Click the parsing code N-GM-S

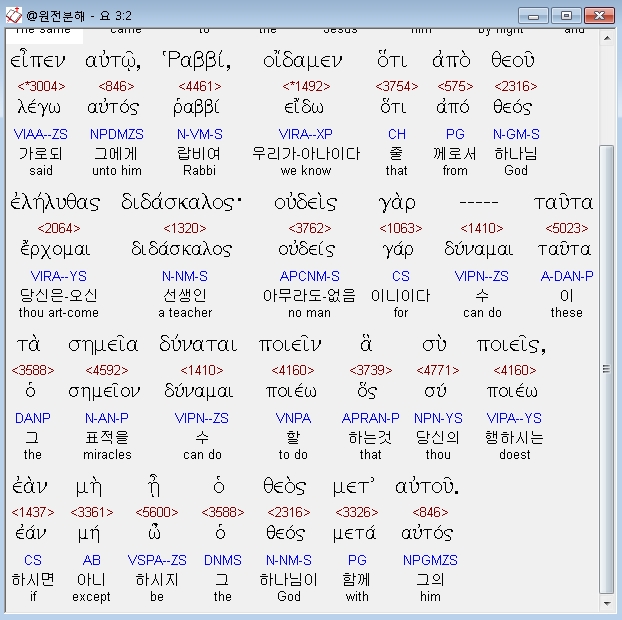point(516,134)
